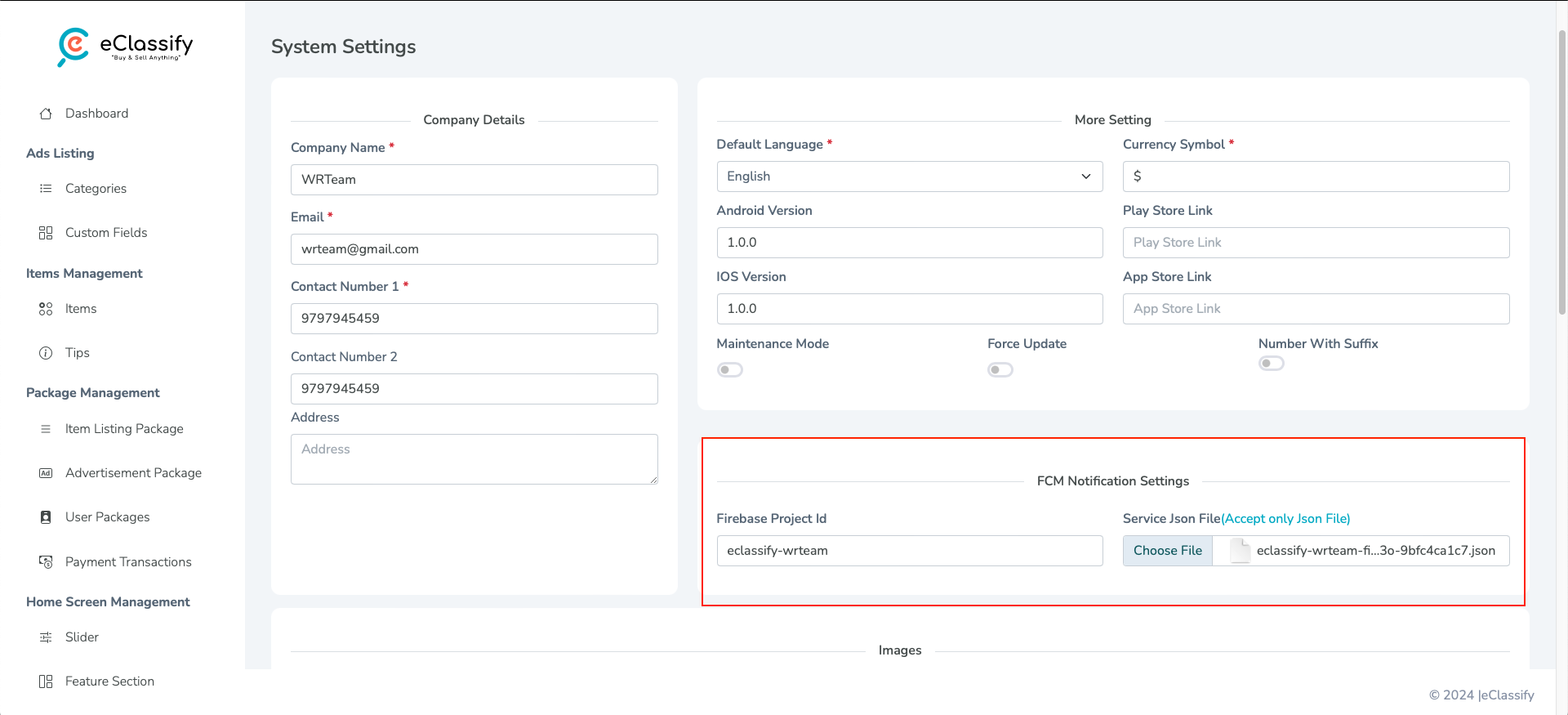Open the Default Language dropdown
1568x715 pixels.
tap(909, 177)
